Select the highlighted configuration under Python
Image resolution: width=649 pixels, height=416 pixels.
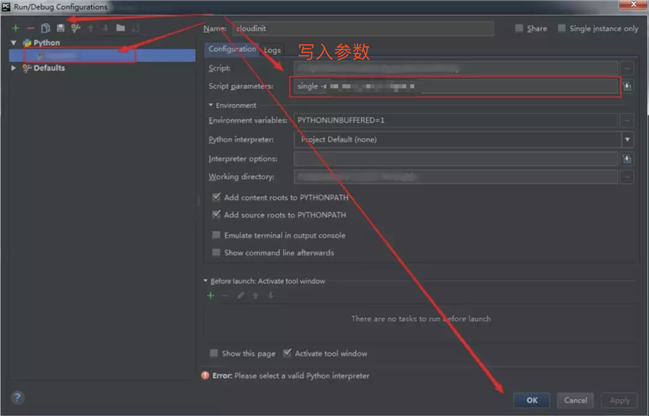pyautogui.click(x=102, y=55)
